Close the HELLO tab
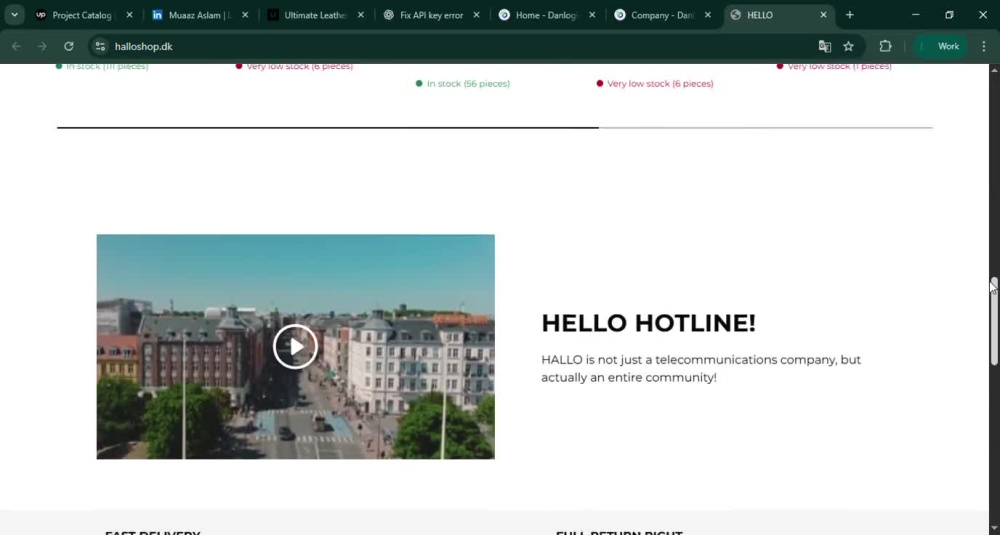Viewport: 1000px width, 535px height. [x=823, y=15]
